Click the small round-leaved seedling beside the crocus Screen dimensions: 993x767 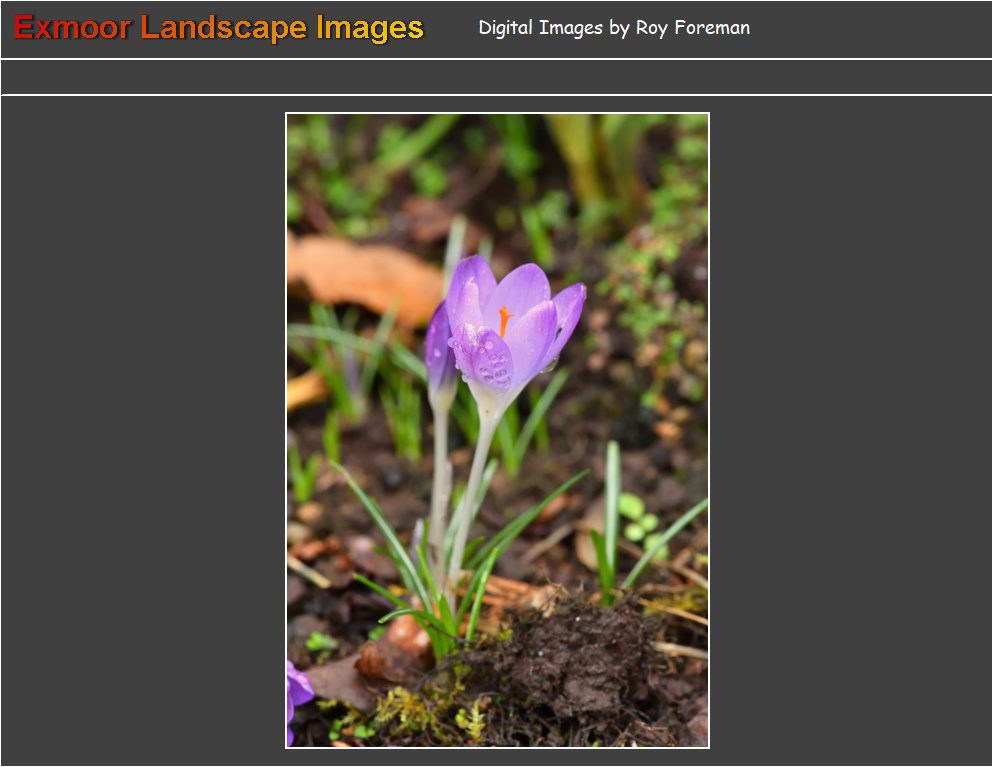coord(636,518)
